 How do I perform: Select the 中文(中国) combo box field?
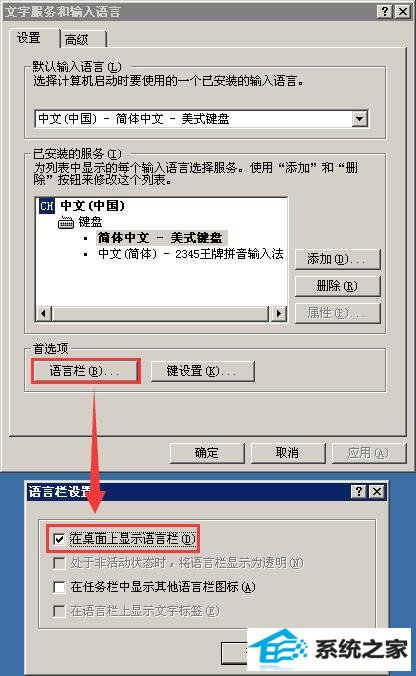point(201,119)
